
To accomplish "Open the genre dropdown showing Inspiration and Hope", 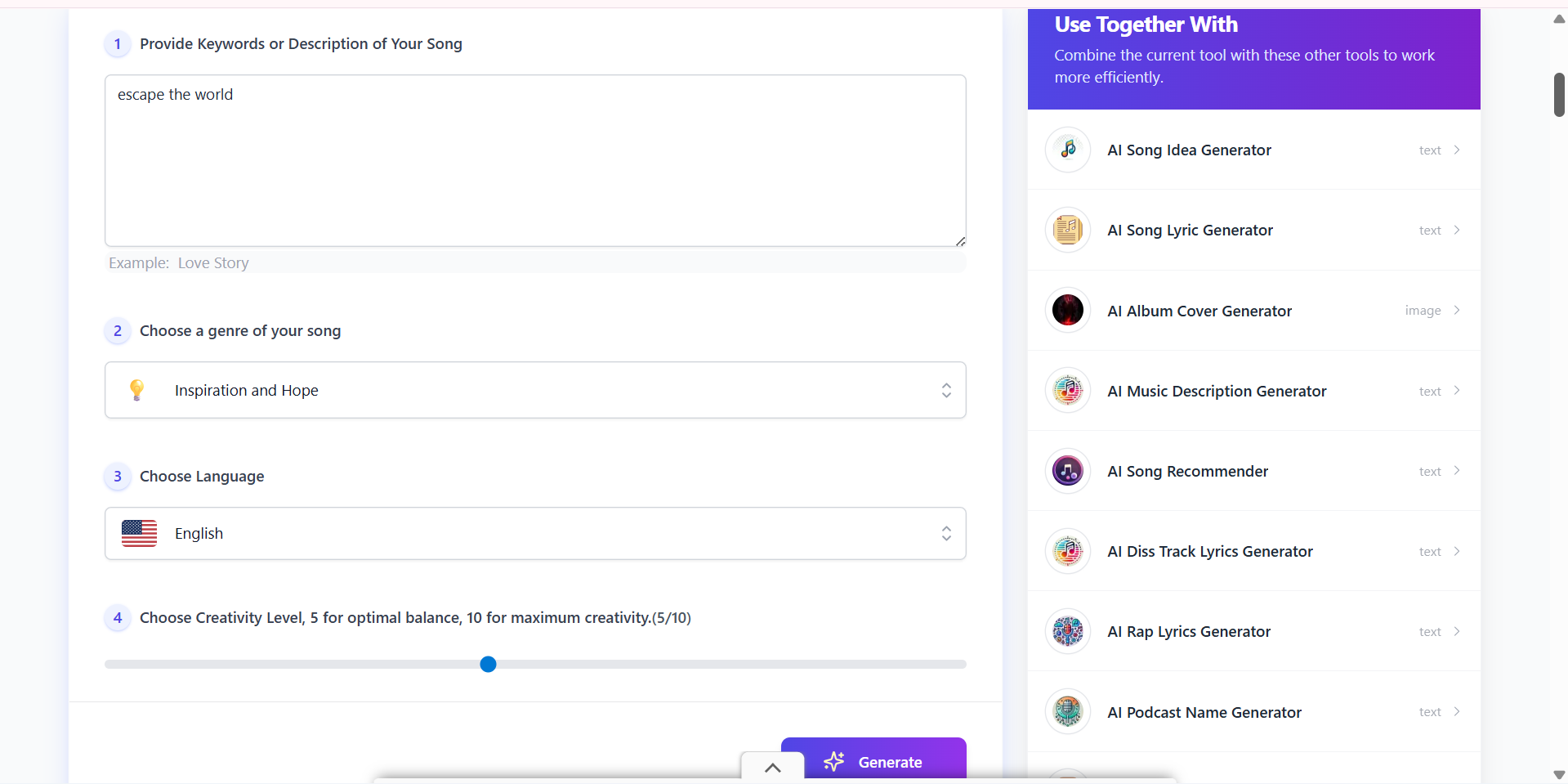I will (x=535, y=390).
